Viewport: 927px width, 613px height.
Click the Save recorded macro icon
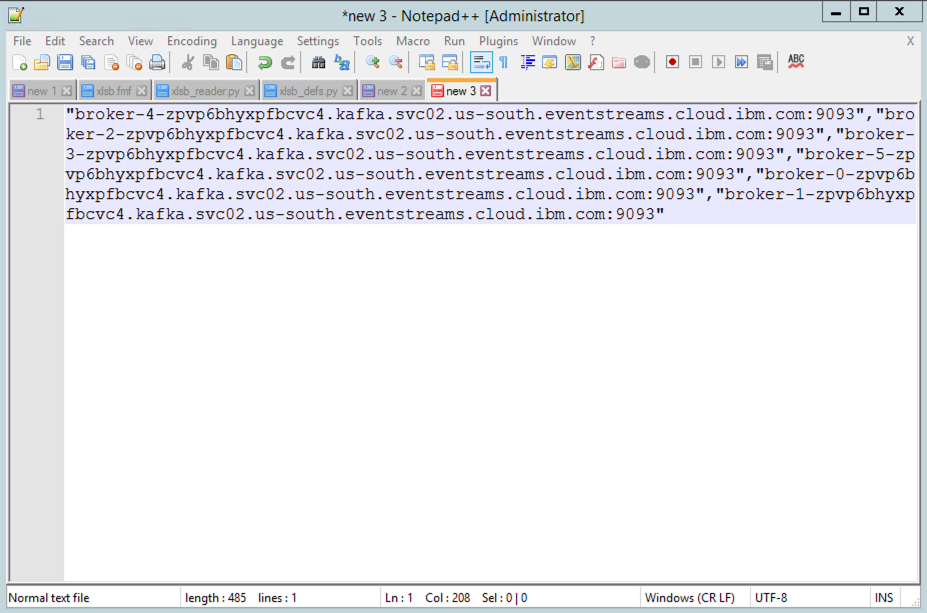pos(764,62)
